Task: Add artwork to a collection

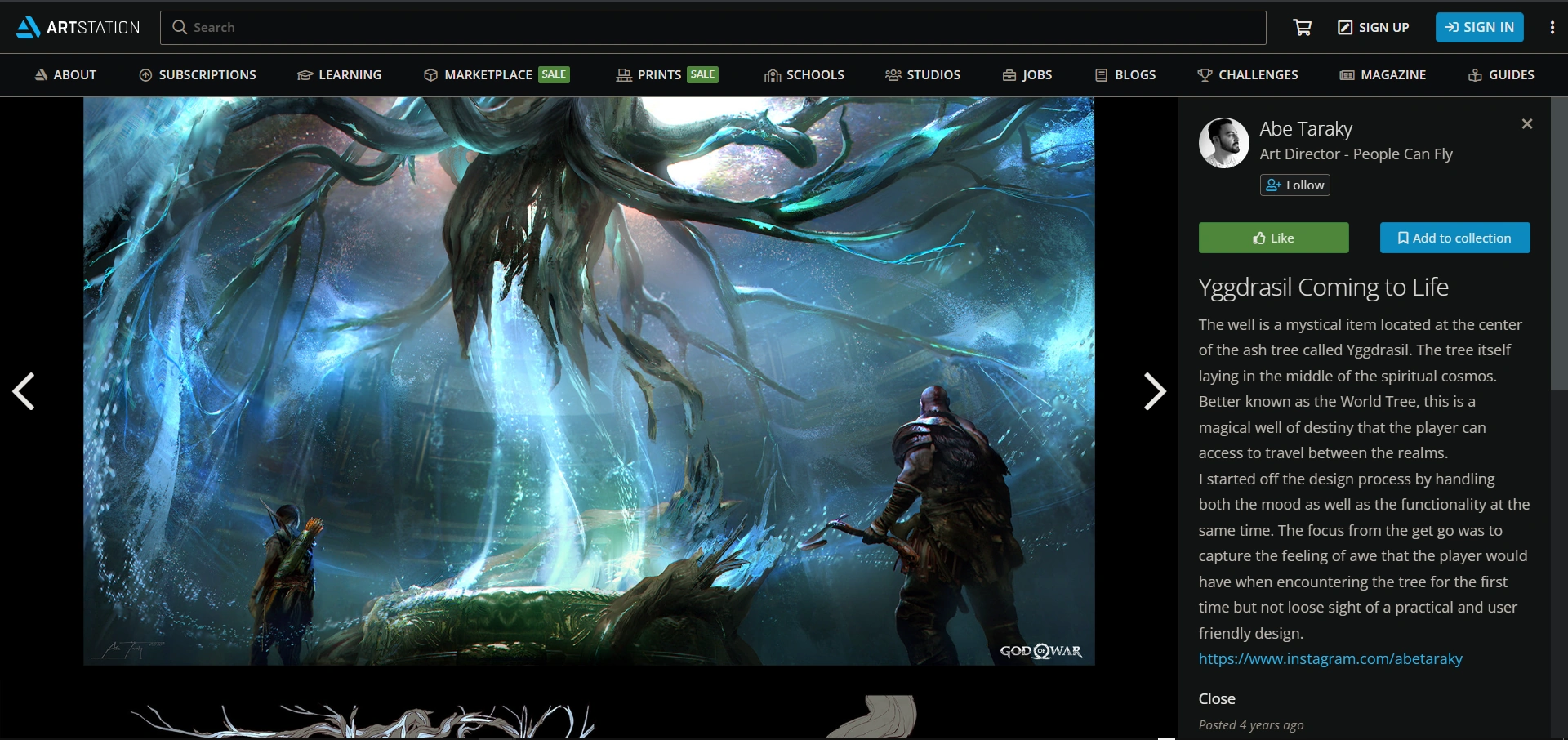Action: [1455, 238]
